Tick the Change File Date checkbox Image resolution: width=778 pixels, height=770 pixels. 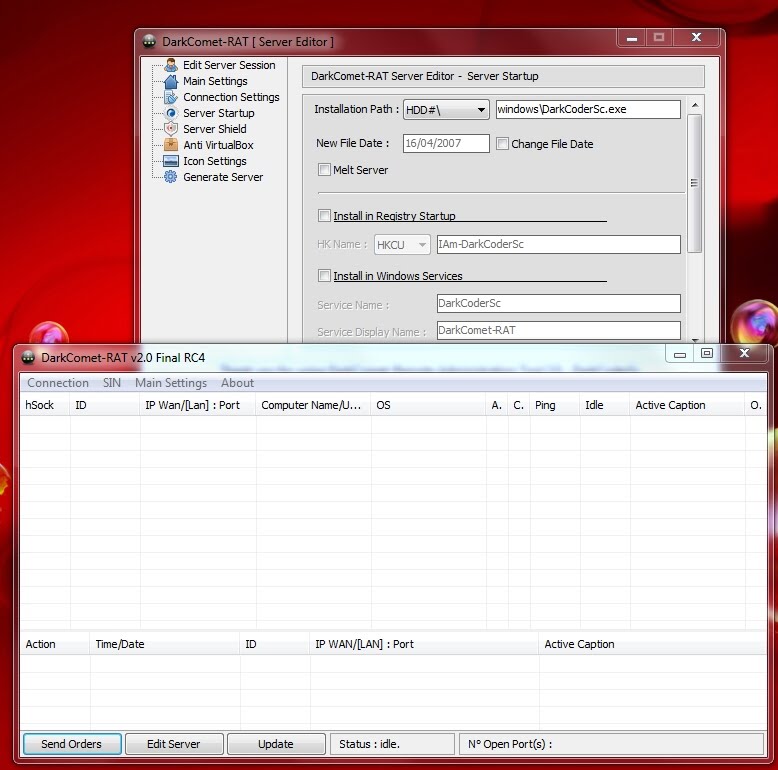pyautogui.click(x=502, y=144)
